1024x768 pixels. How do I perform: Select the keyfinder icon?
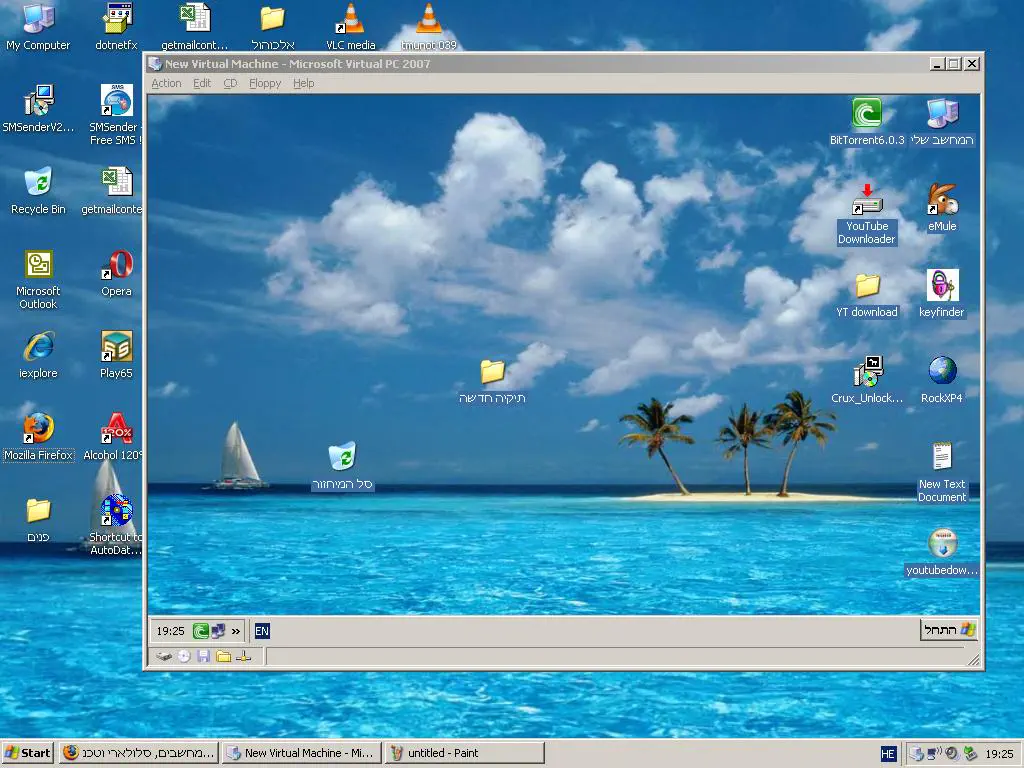(x=942, y=286)
